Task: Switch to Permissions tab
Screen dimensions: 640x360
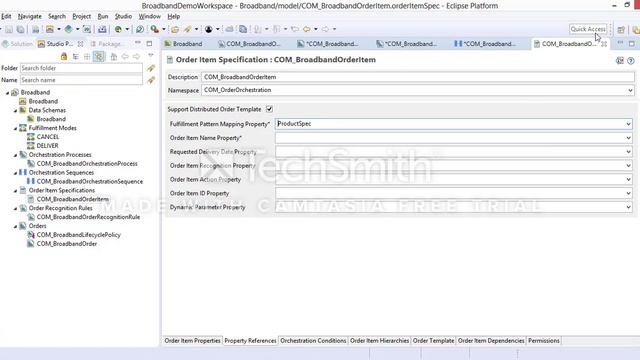Action: click(x=544, y=340)
